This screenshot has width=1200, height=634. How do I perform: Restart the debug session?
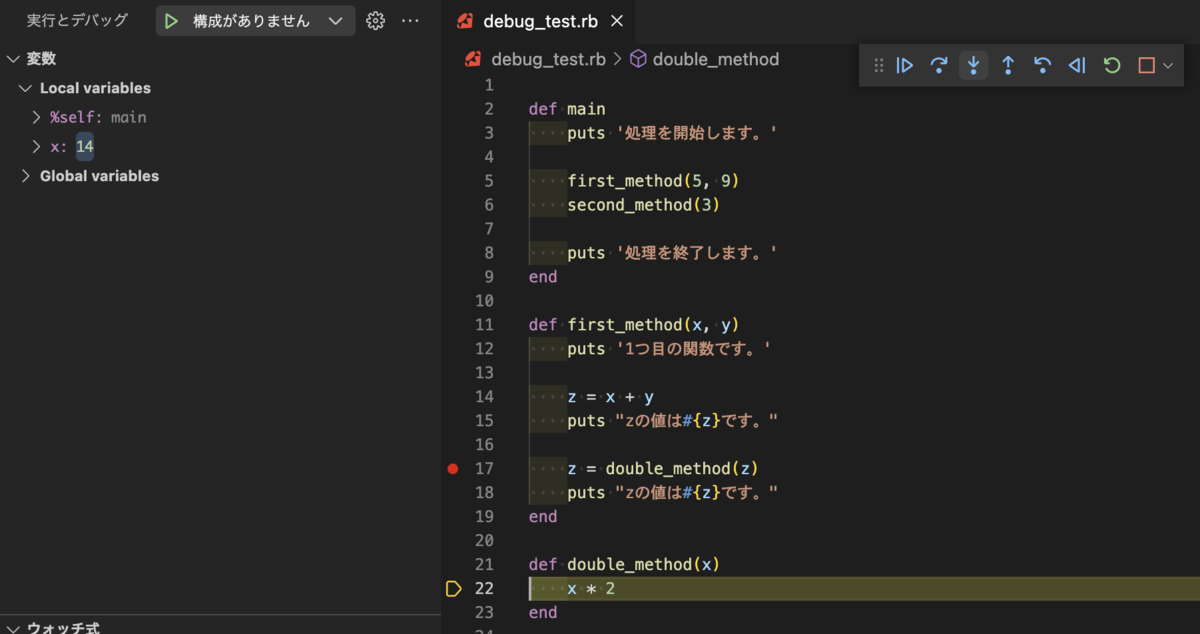1112,66
